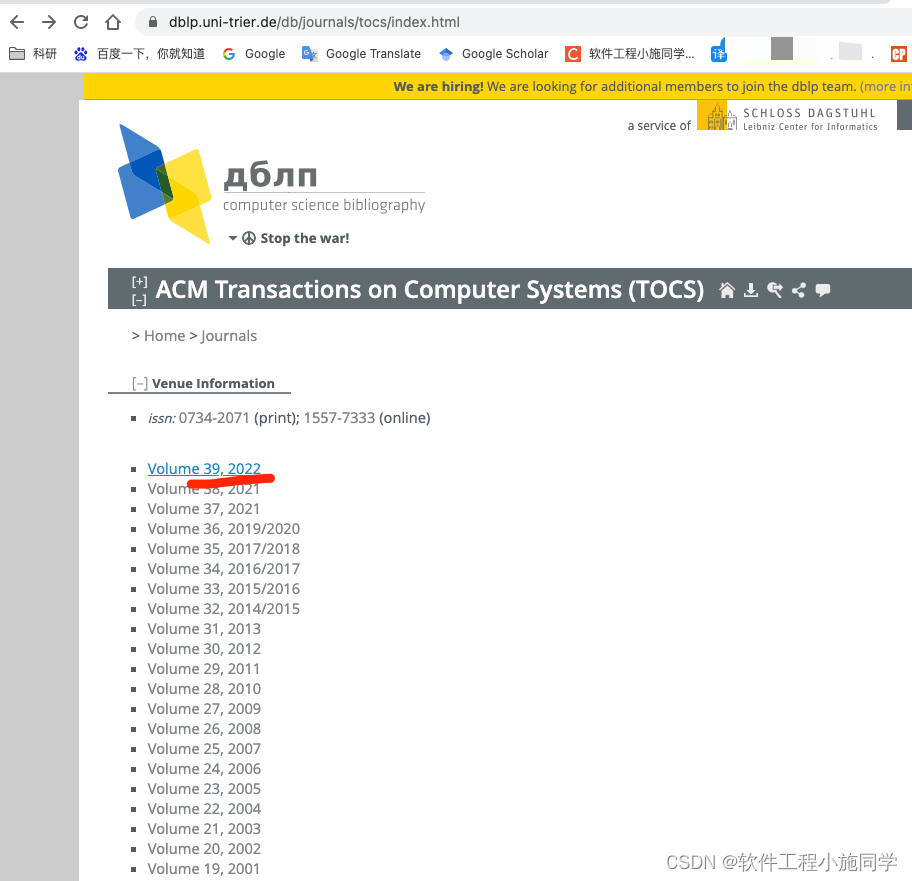Open Volume 29, 2011

[204, 669]
